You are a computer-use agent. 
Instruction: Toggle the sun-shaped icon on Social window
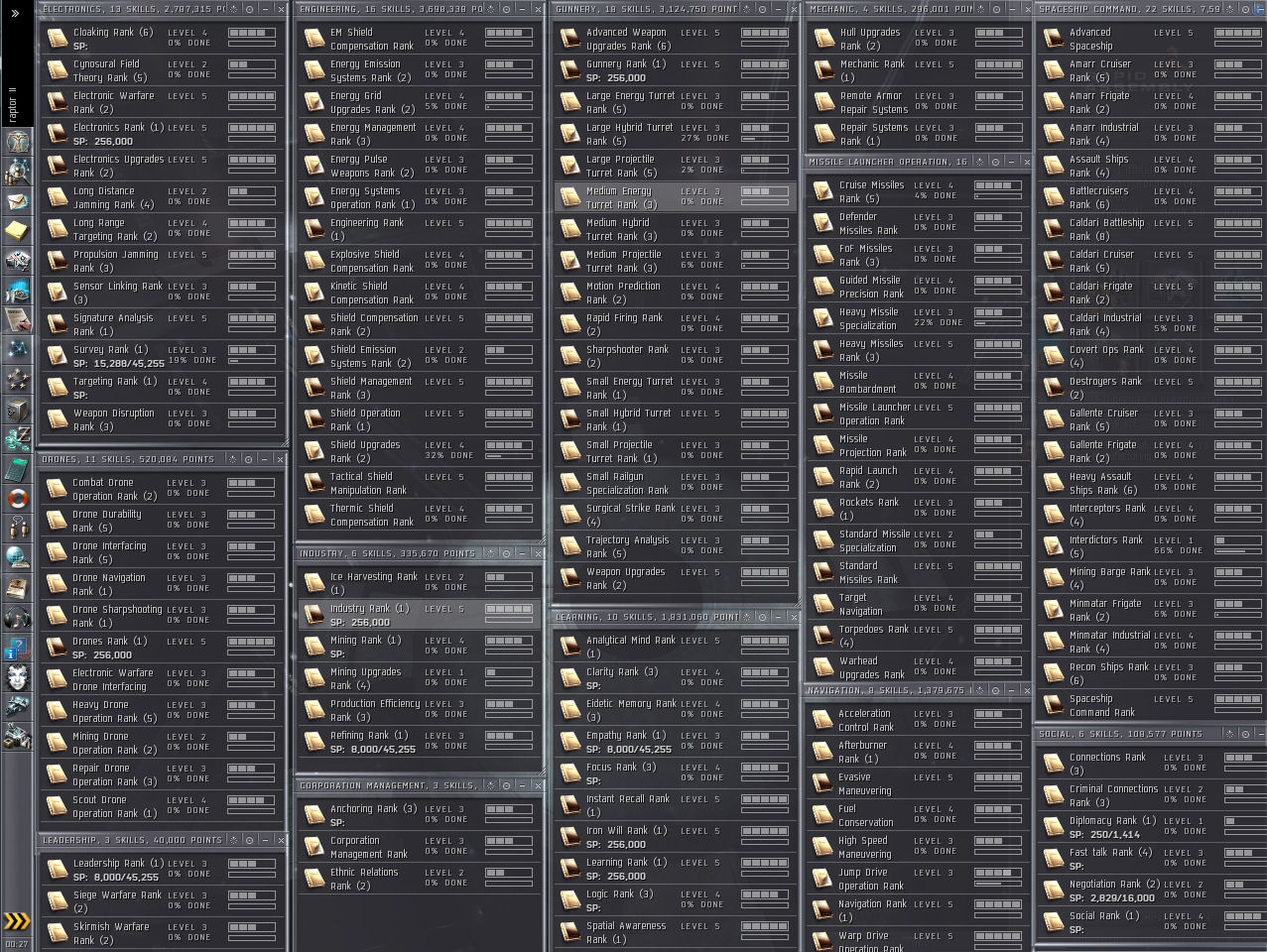[1230, 734]
